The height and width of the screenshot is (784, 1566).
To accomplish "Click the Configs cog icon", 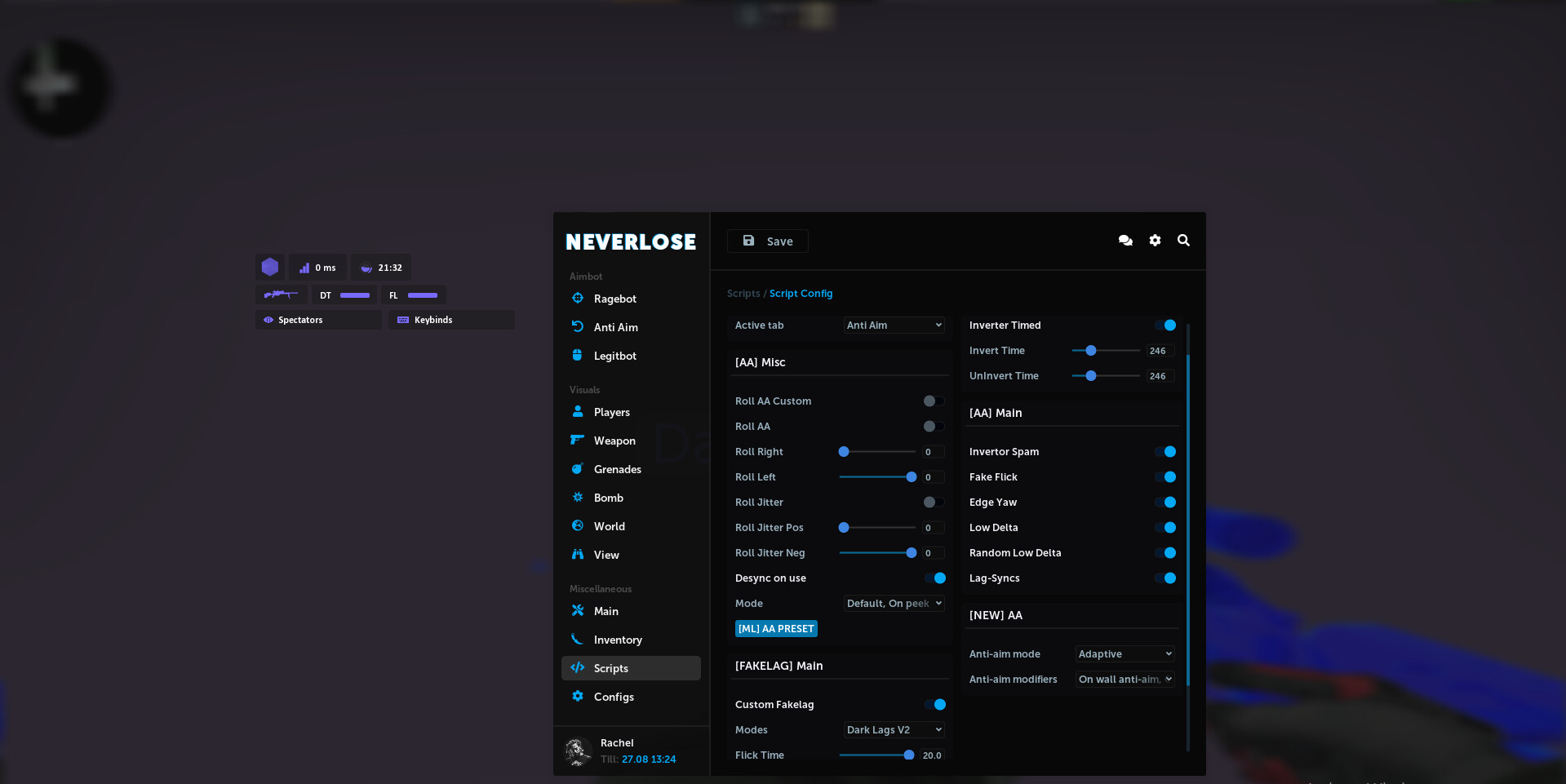I will tap(578, 696).
